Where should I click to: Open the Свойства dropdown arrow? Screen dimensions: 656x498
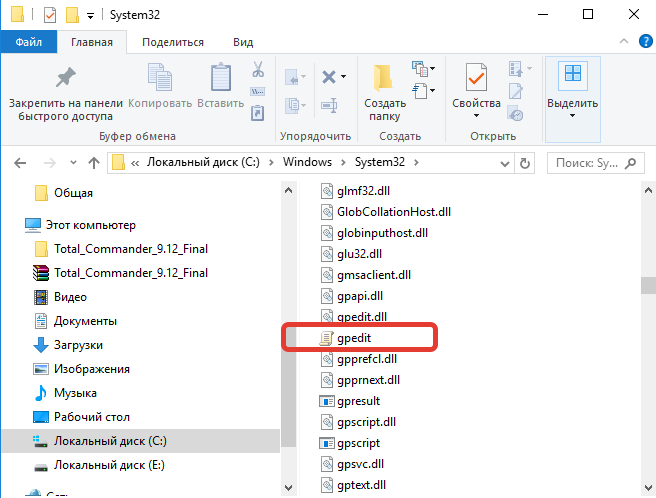[476, 116]
